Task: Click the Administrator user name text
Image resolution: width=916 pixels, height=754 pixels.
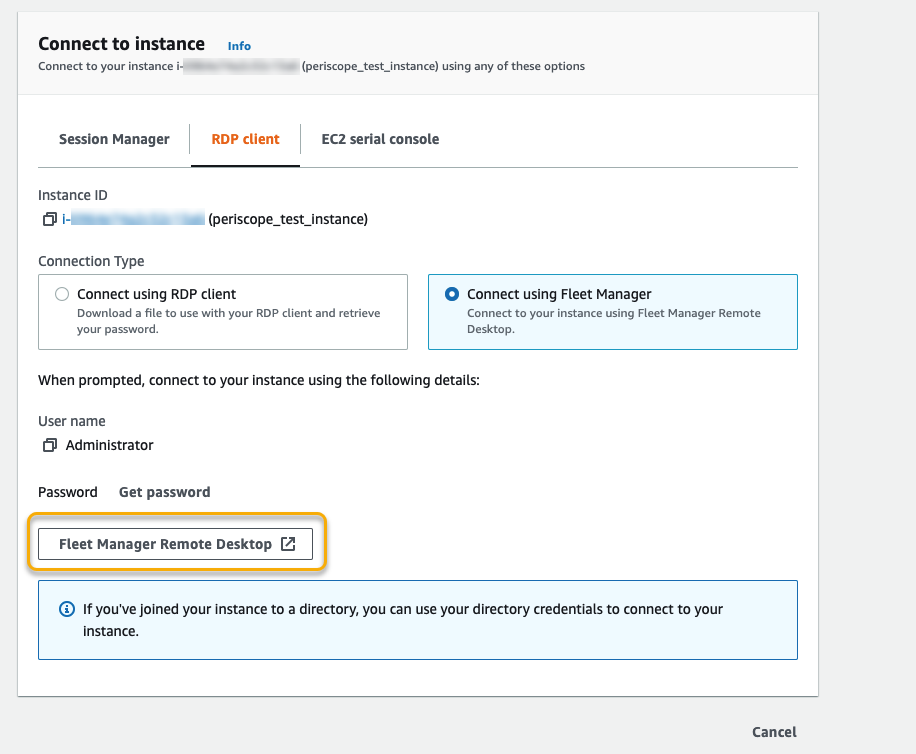Action: tap(110, 445)
